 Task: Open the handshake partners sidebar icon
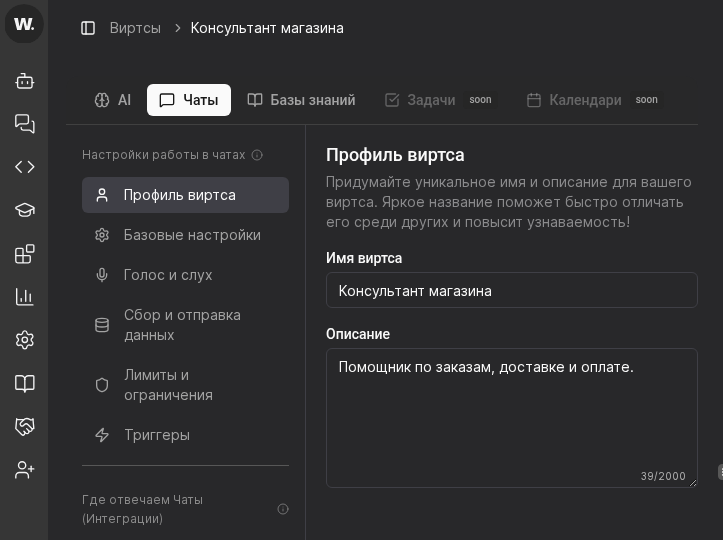coord(24,426)
